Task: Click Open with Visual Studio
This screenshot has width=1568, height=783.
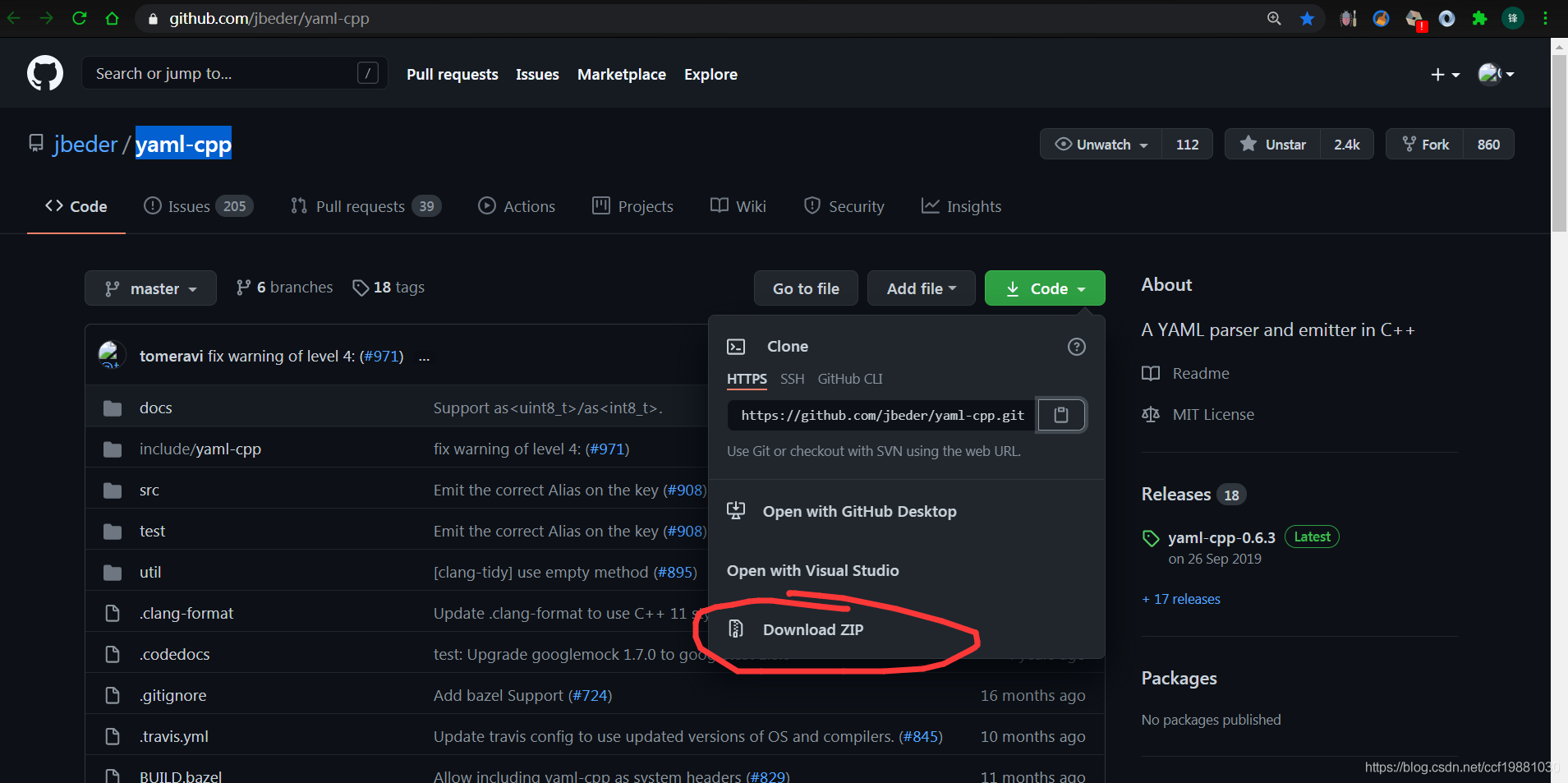Action: [x=812, y=570]
